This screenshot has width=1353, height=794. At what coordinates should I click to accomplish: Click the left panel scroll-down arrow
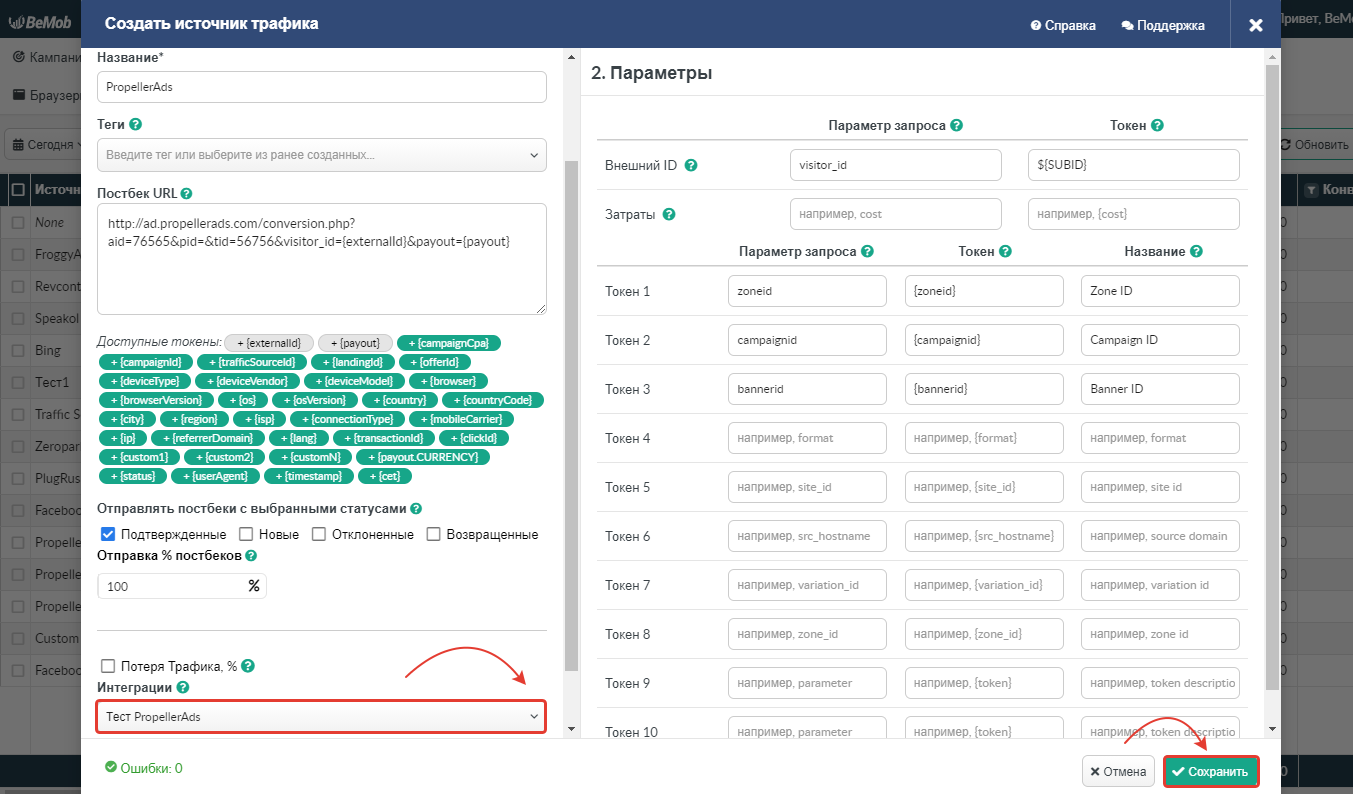[572, 729]
